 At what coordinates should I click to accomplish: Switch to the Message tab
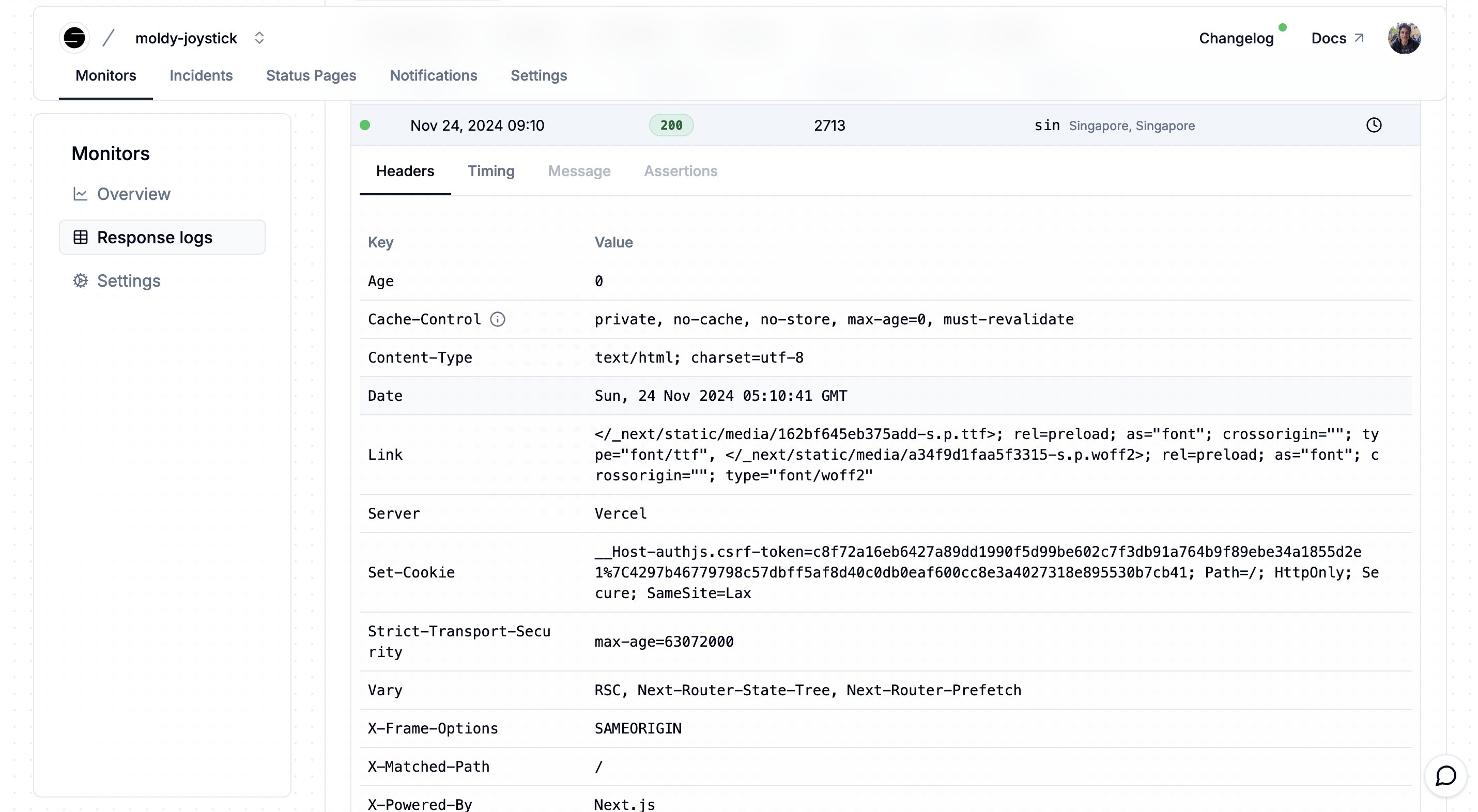[579, 171]
